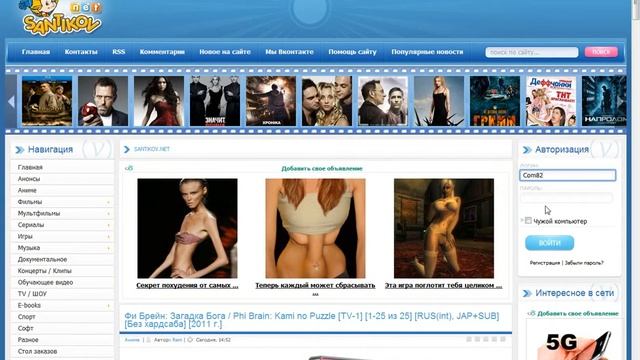Expand the E-books submenu arrow
The width and height of the screenshot is (640, 360).
[109, 305]
